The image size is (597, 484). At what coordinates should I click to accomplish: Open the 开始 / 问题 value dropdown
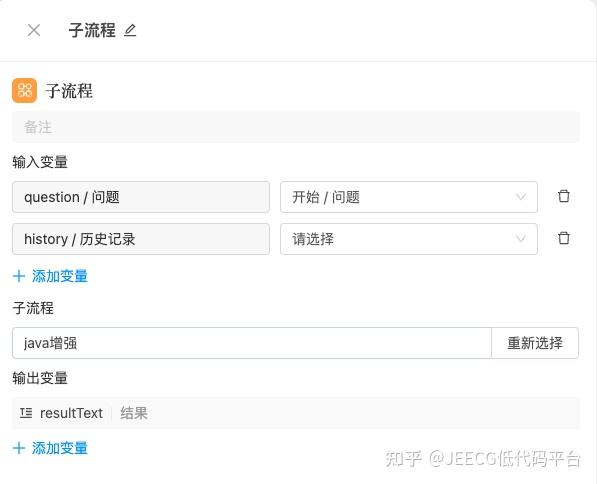click(409, 197)
